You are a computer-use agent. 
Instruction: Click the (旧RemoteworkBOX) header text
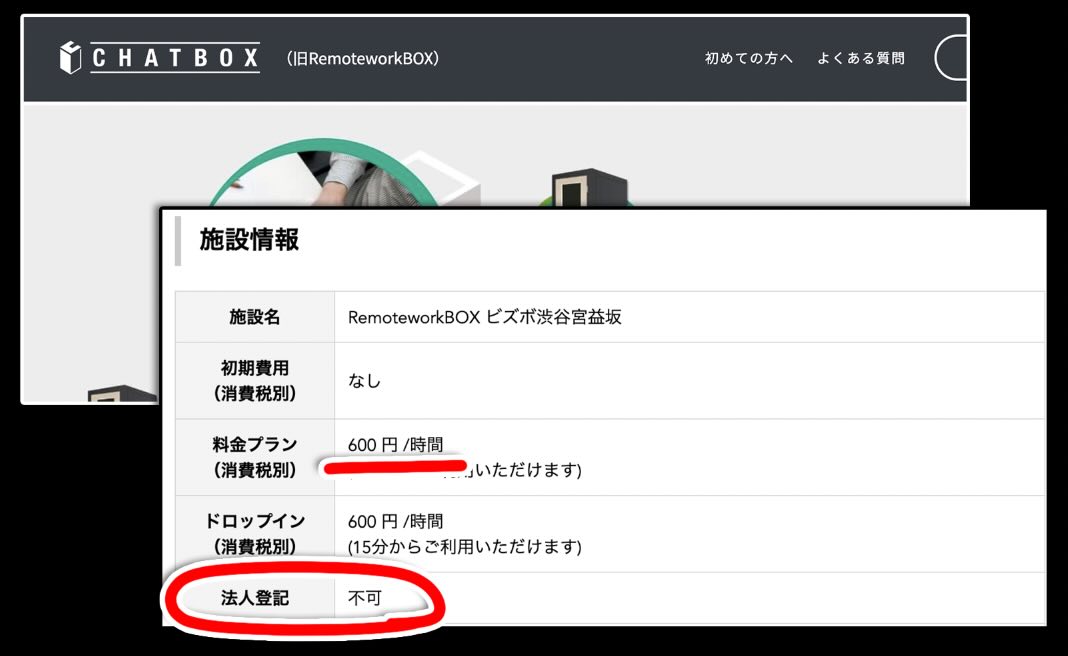362,59
